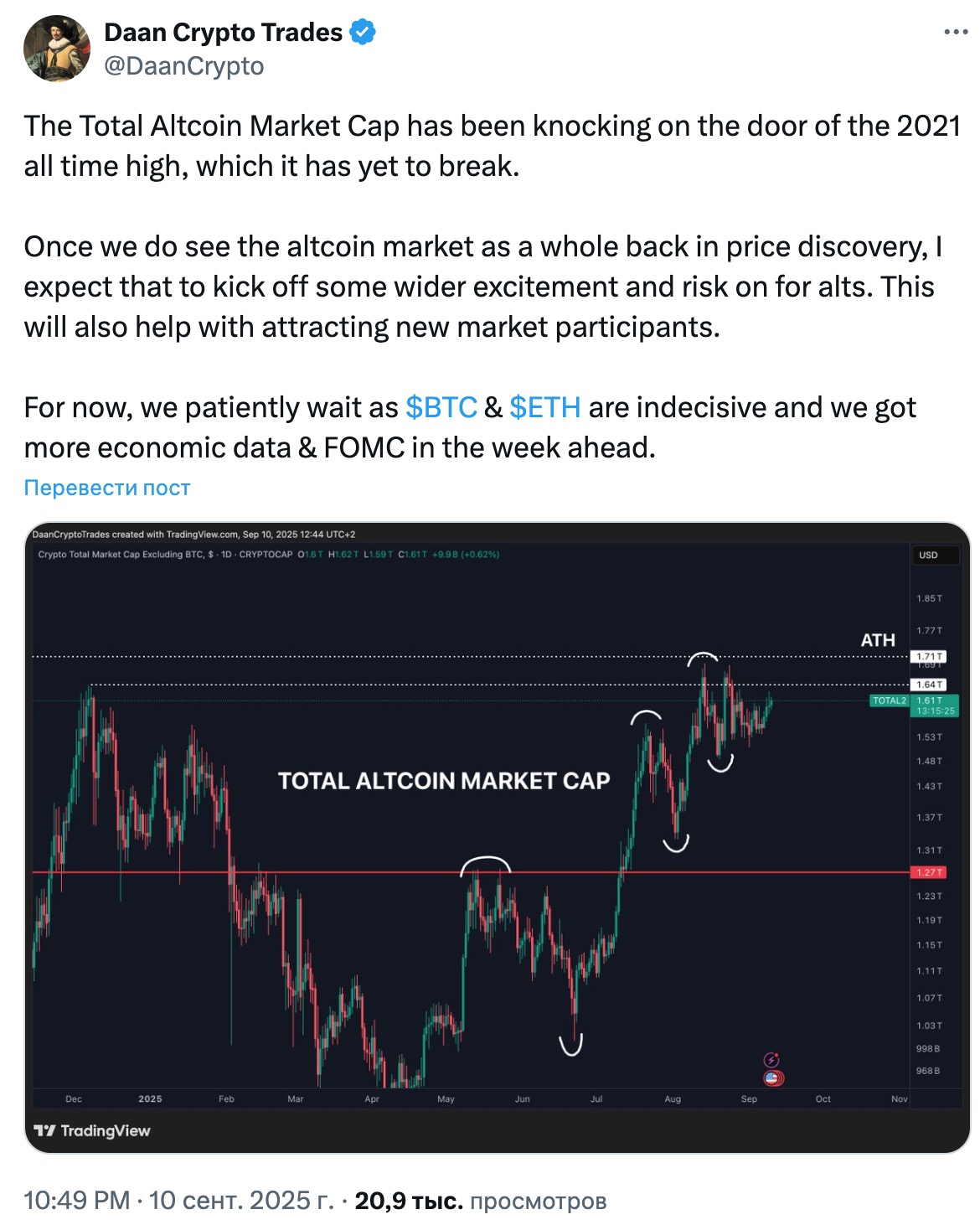Open the three-dot more options menu
The height and width of the screenshot is (1230, 980).
pyautogui.click(x=955, y=33)
